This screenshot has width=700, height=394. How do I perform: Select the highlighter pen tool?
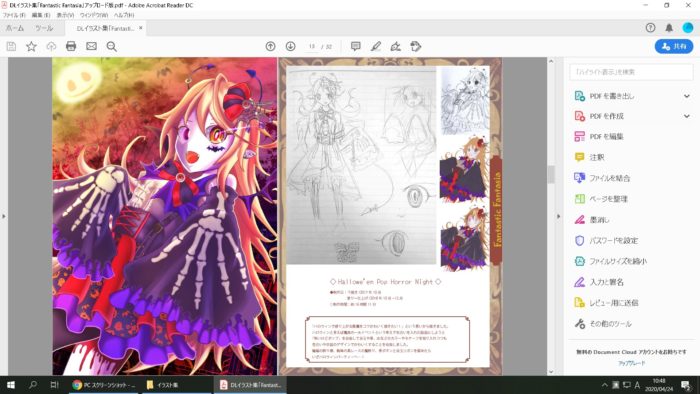[376, 46]
